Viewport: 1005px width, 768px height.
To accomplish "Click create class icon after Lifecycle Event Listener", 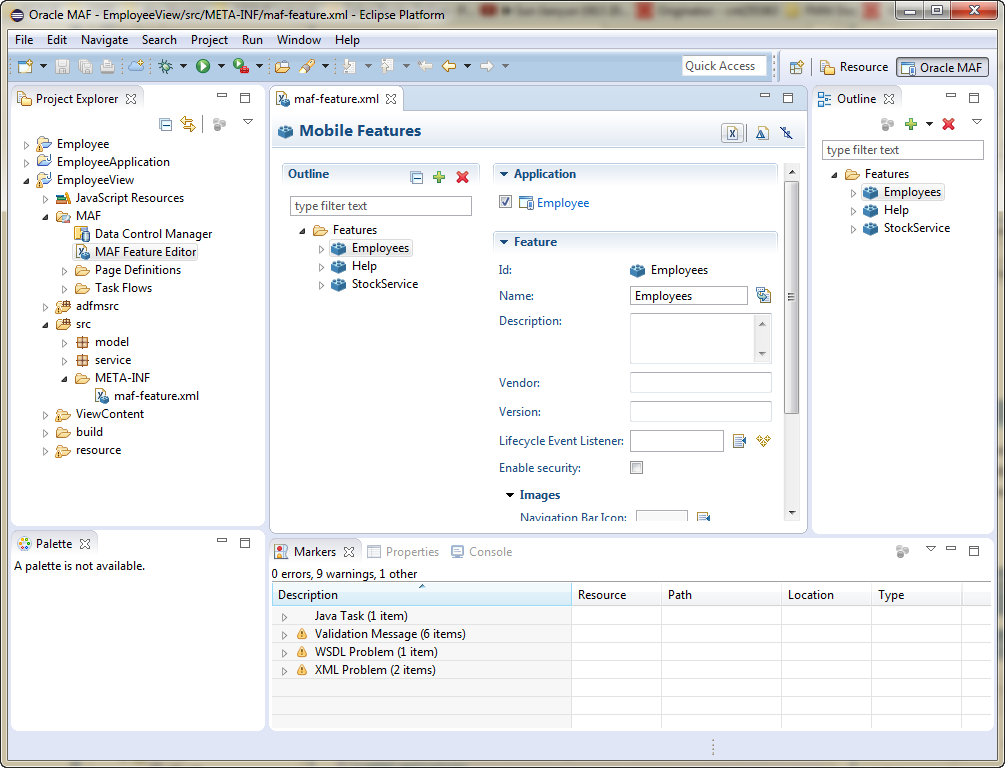I will click(x=763, y=441).
